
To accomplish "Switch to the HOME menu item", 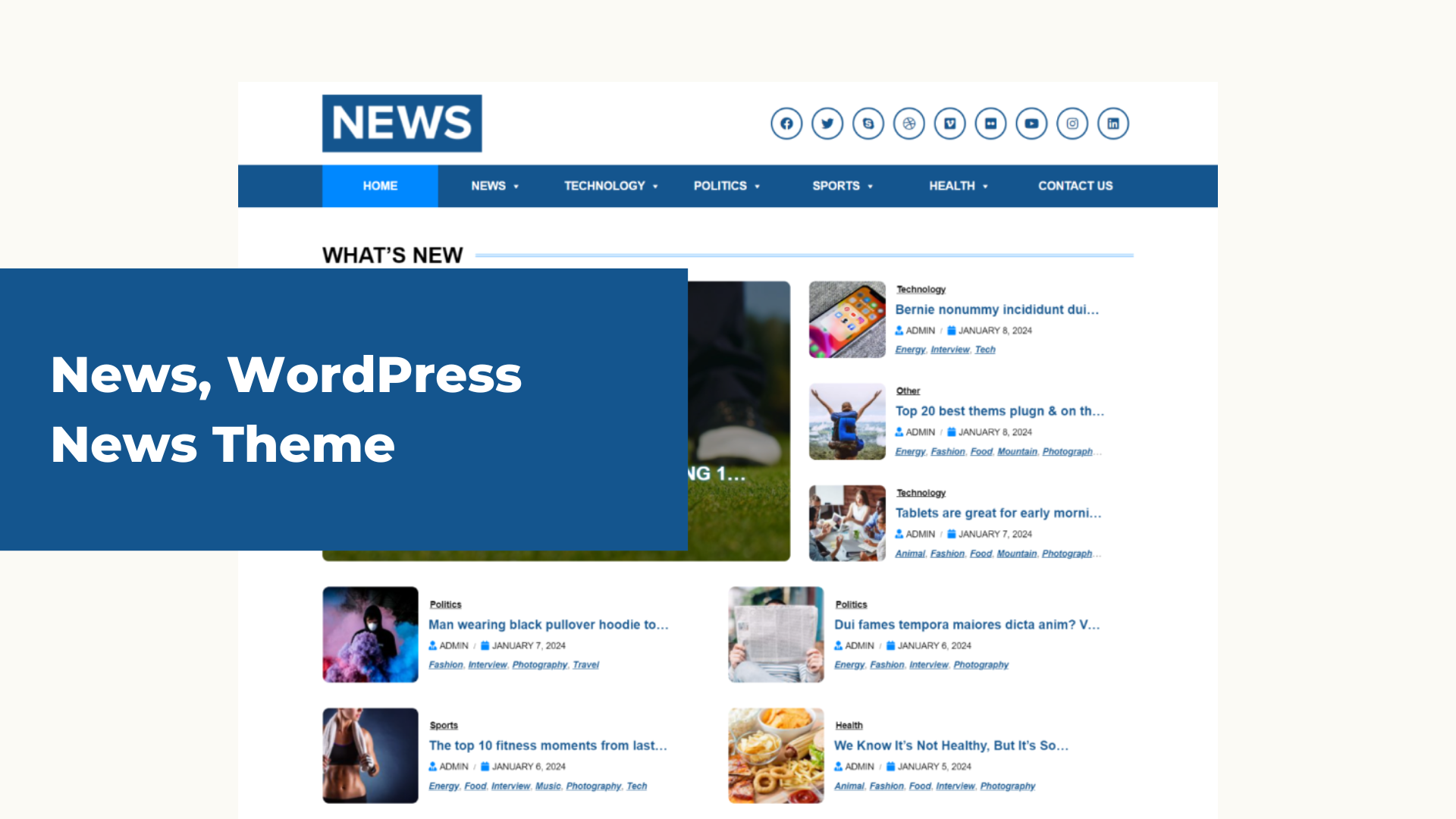I will point(379,186).
